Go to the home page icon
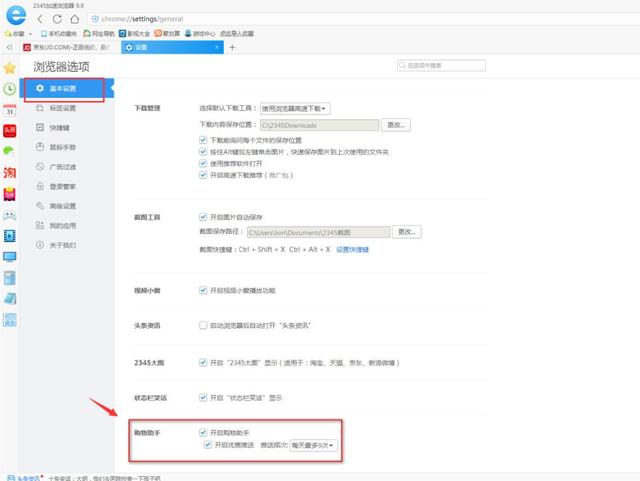 pos(75,19)
